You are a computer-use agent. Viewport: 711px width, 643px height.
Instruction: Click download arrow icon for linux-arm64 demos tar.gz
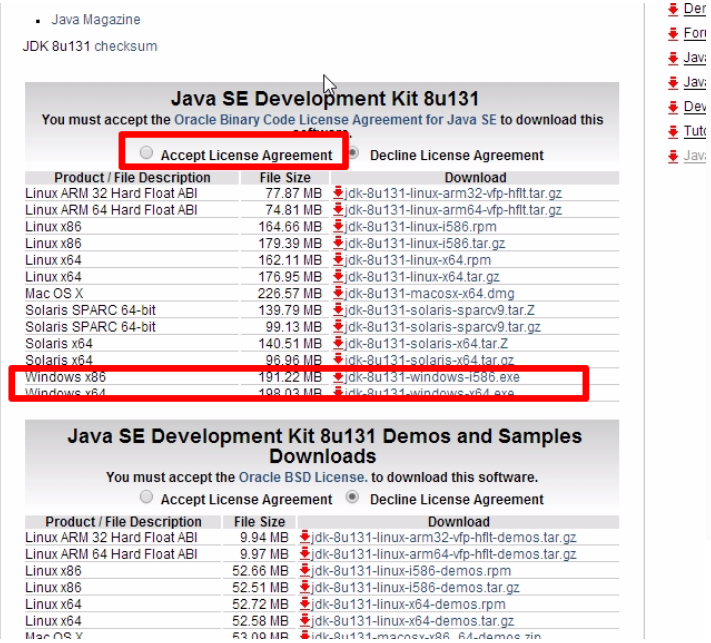[305, 554]
